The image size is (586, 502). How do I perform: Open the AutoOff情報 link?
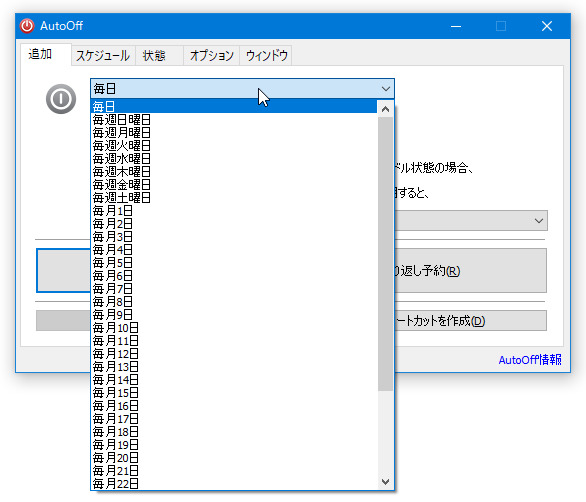pos(530,360)
